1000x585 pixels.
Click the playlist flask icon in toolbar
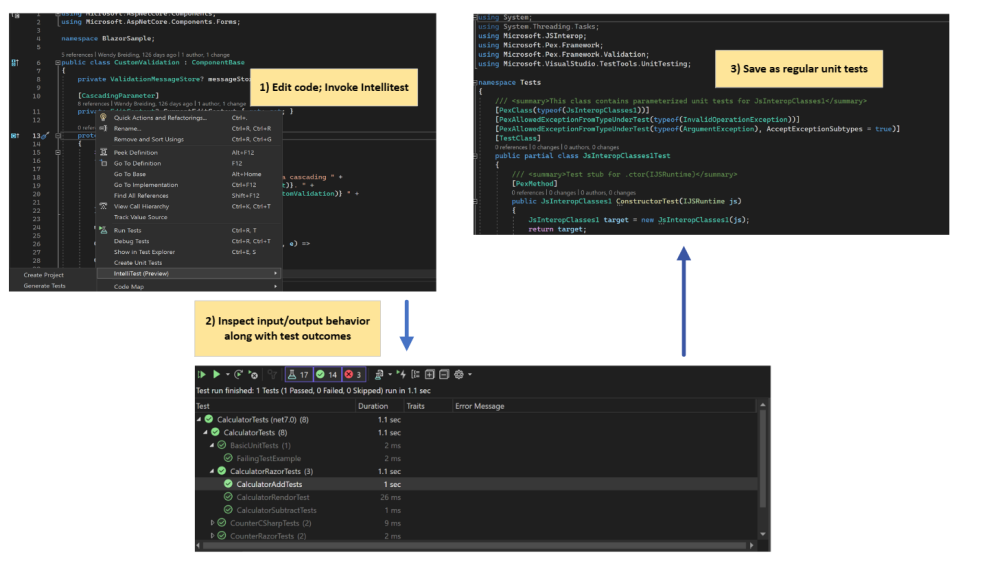pyautogui.click(x=379, y=374)
